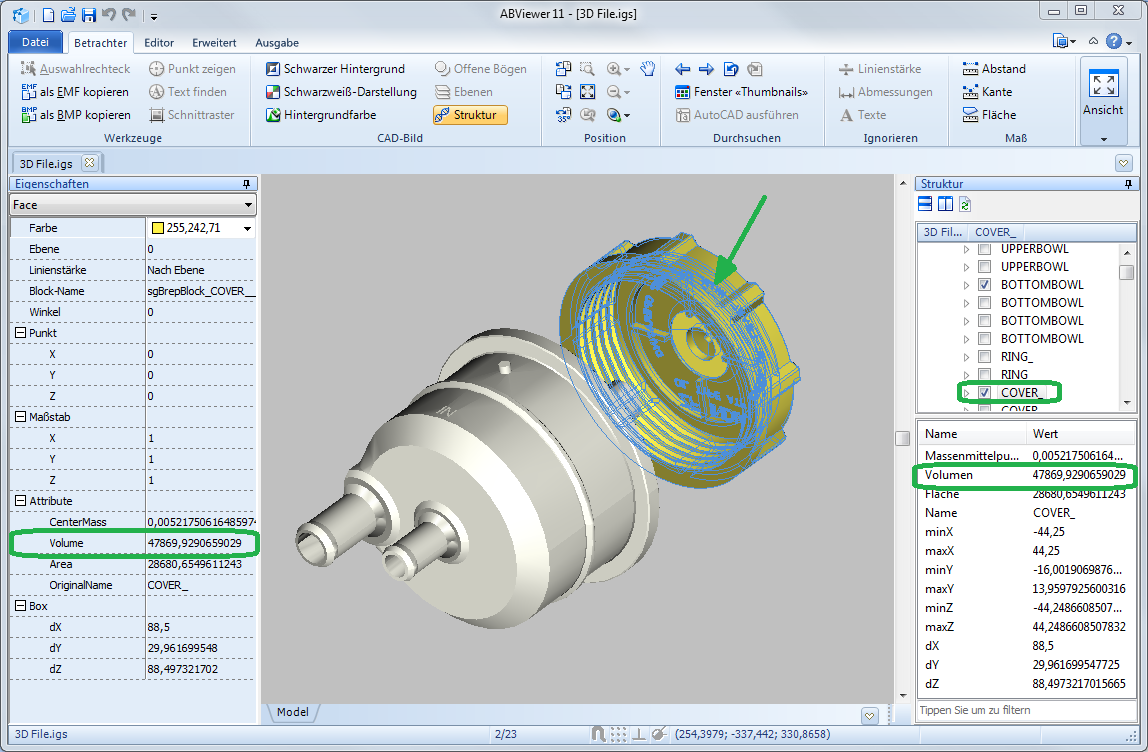1148x752 pixels.
Task: Toggle the Struktur panel button
Action: (470, 115)
